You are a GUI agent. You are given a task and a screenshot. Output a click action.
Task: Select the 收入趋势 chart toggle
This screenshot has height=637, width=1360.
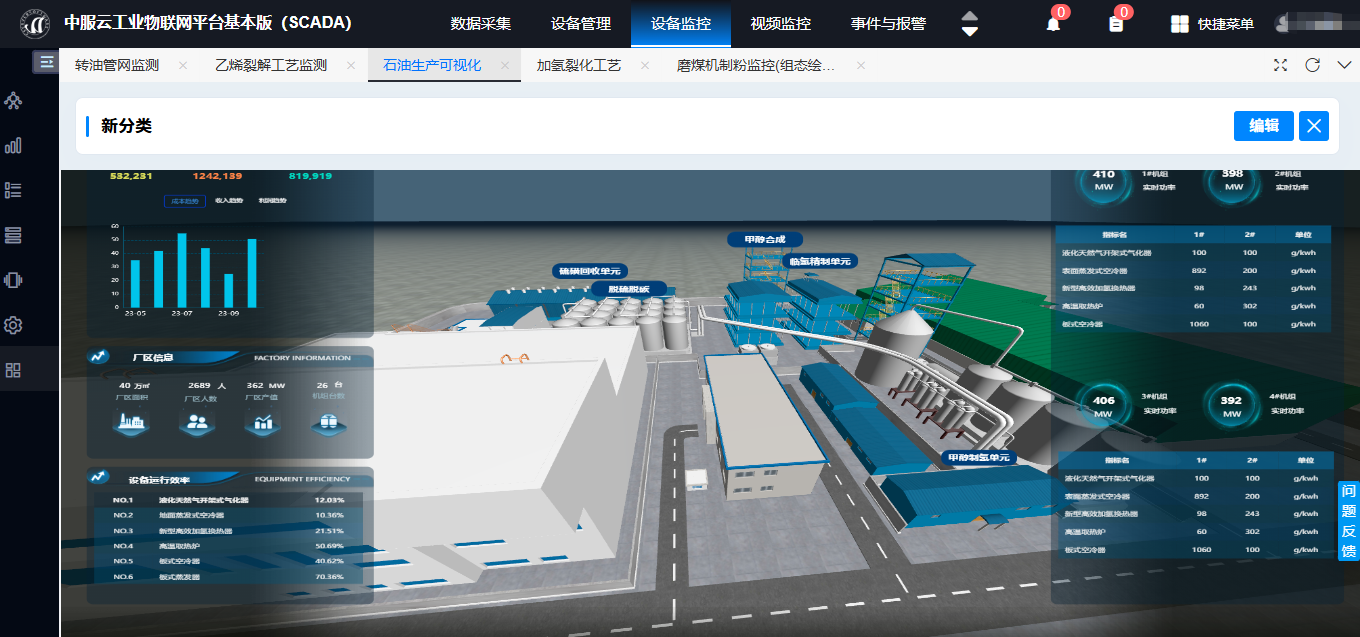(229, 201)
